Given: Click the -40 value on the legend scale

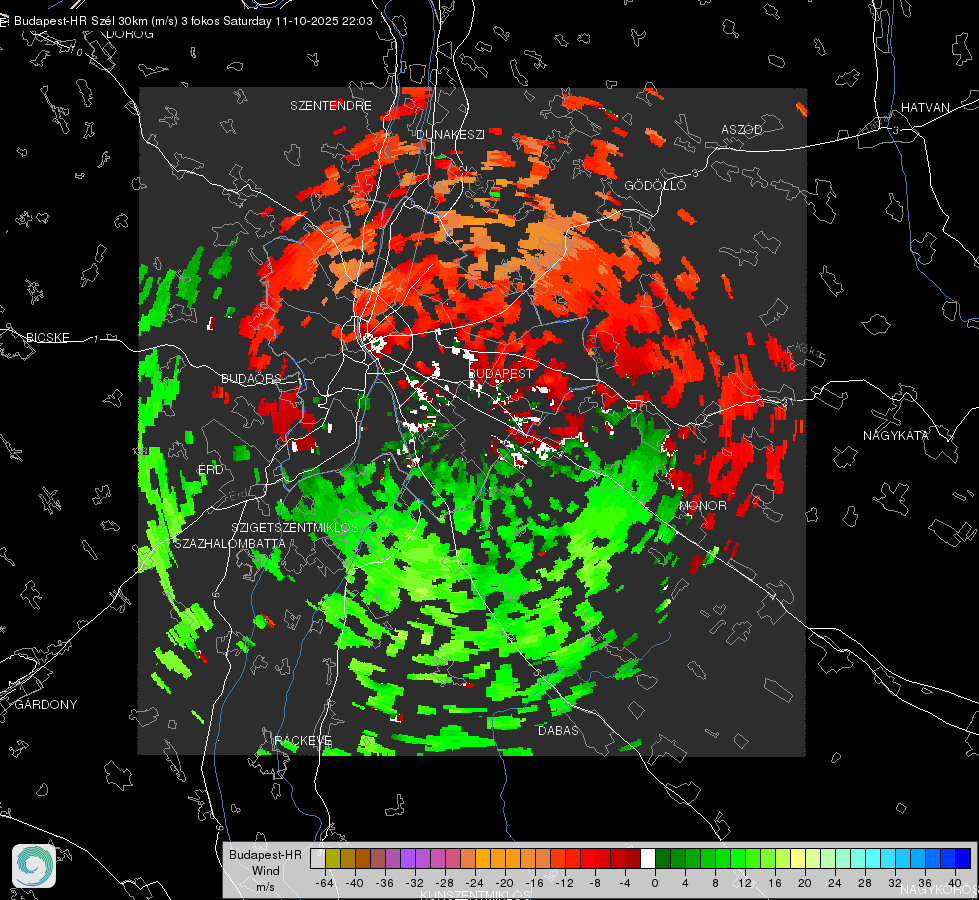Looking at the screenshot, I should (x=354, y=883).
